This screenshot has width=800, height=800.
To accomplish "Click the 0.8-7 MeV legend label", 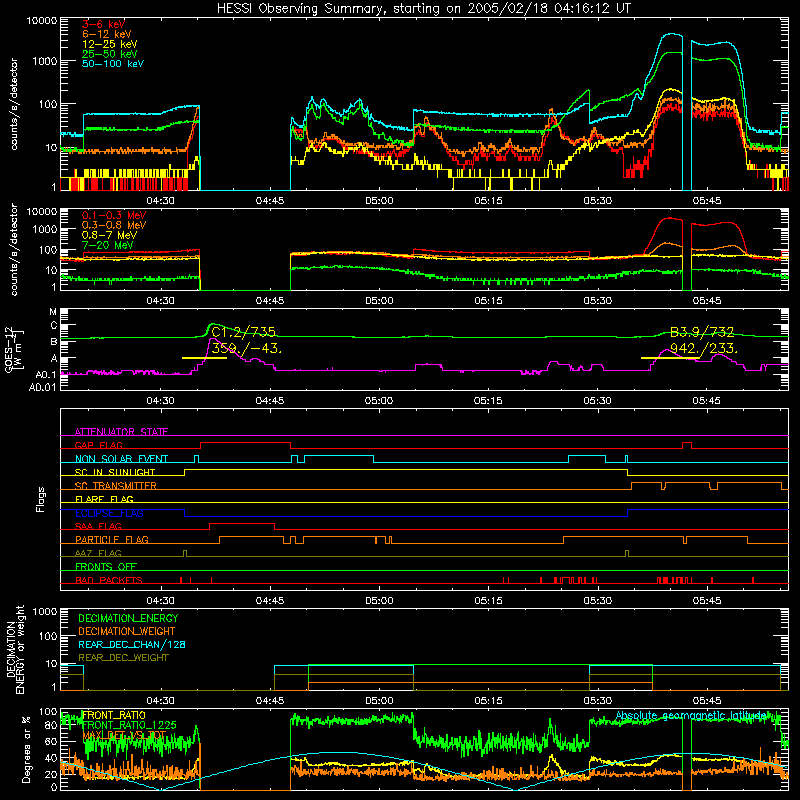I will pos(109,235).
